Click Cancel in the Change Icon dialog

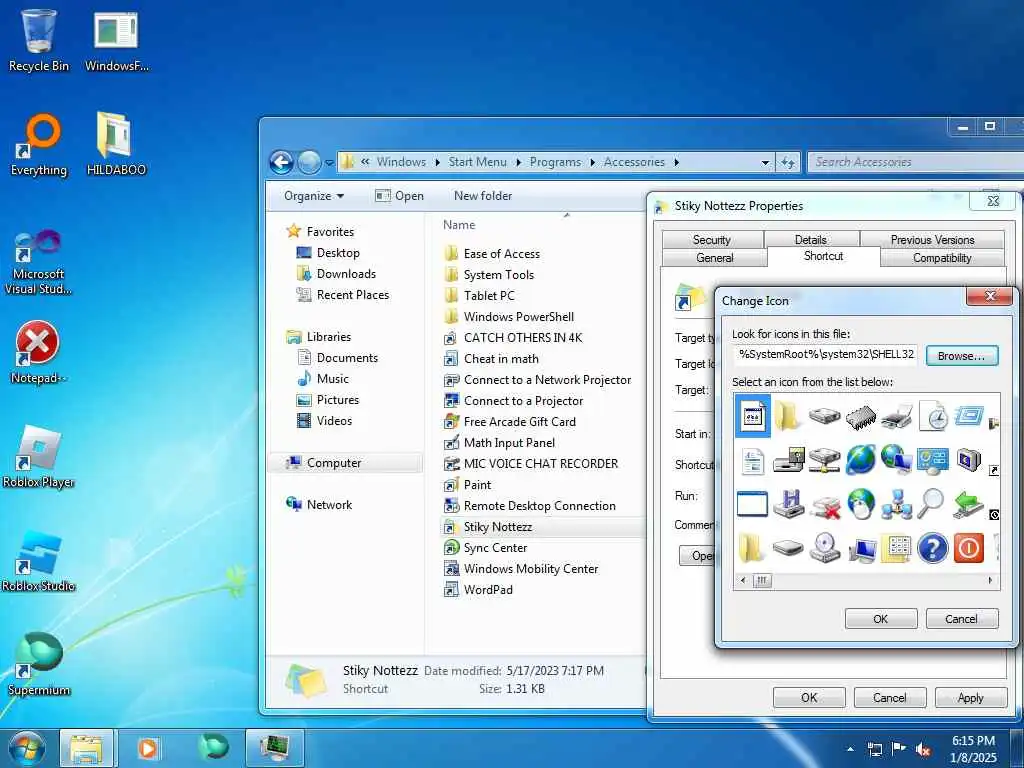tap(961, 618)
